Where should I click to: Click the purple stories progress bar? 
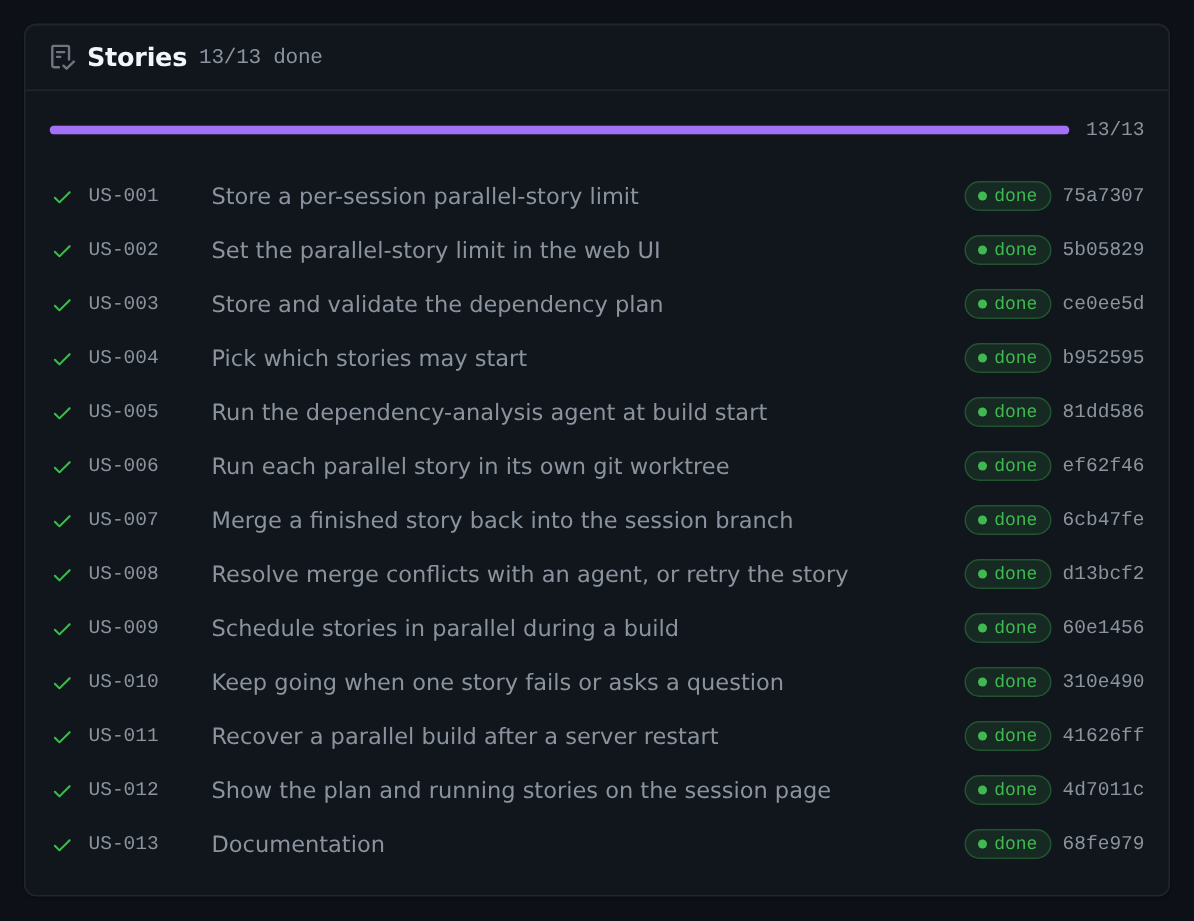tap(559, 130)
